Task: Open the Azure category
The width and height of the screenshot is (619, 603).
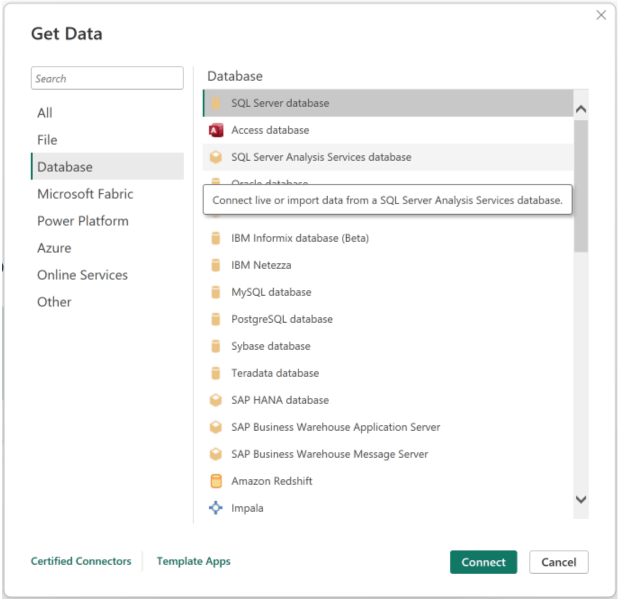Action: click(54, 248)
